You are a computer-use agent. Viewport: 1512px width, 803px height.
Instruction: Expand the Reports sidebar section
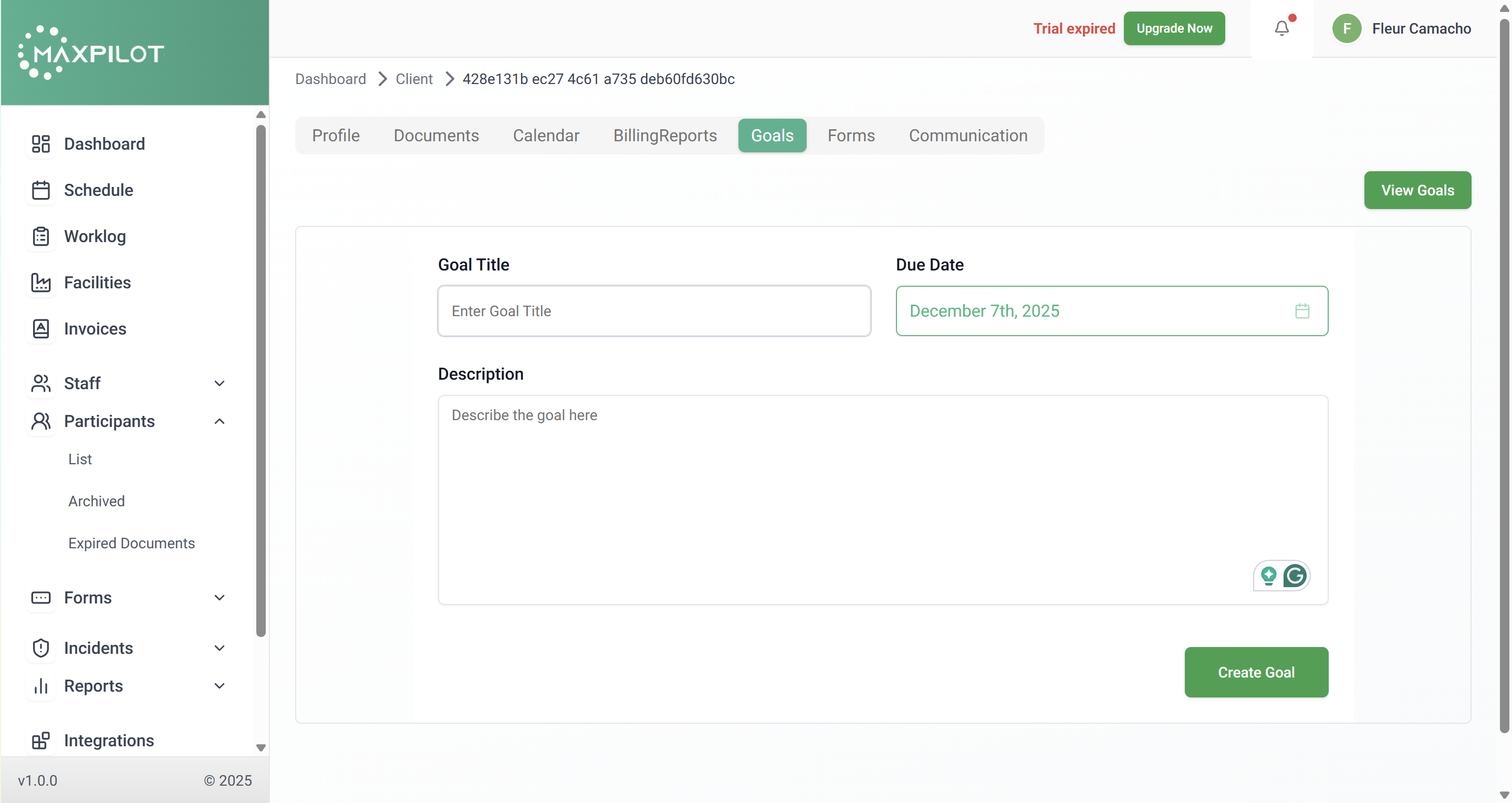click(220, 685)
